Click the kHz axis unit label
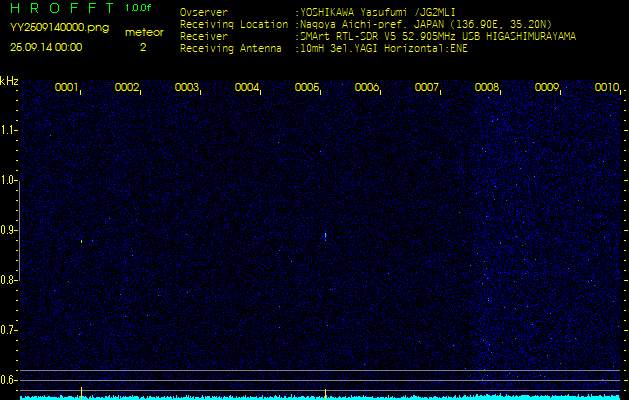 tap(9, 81)
